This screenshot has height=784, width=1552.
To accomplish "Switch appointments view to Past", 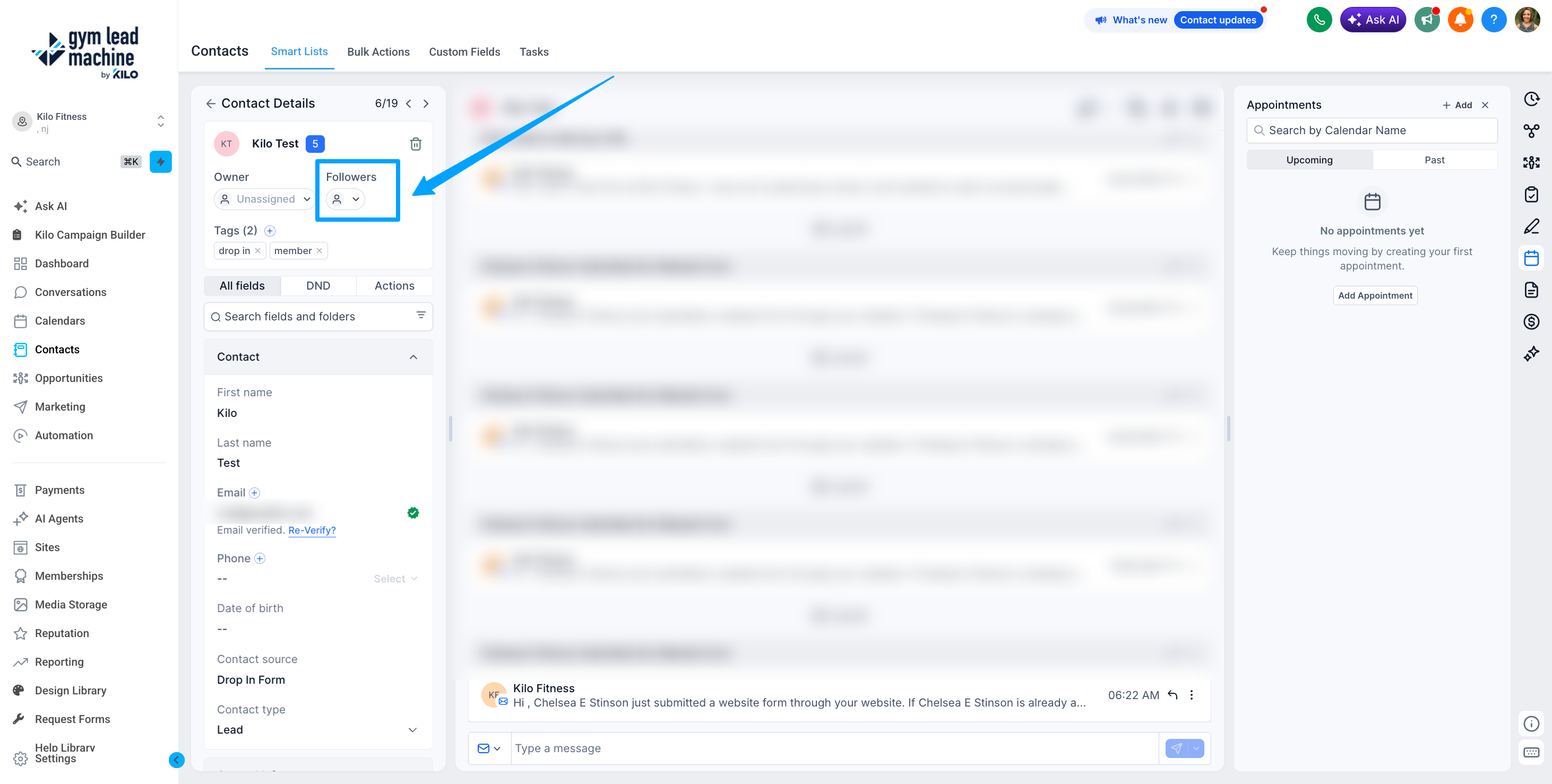I will tap(1434, 160).
